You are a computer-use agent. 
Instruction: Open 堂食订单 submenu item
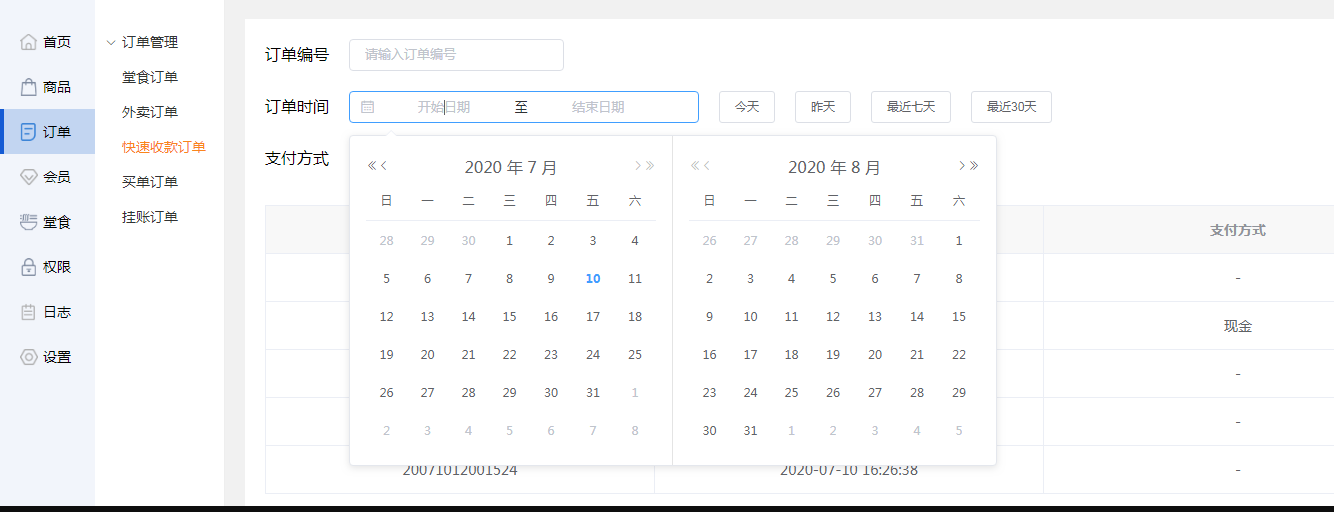pos(150,77)
